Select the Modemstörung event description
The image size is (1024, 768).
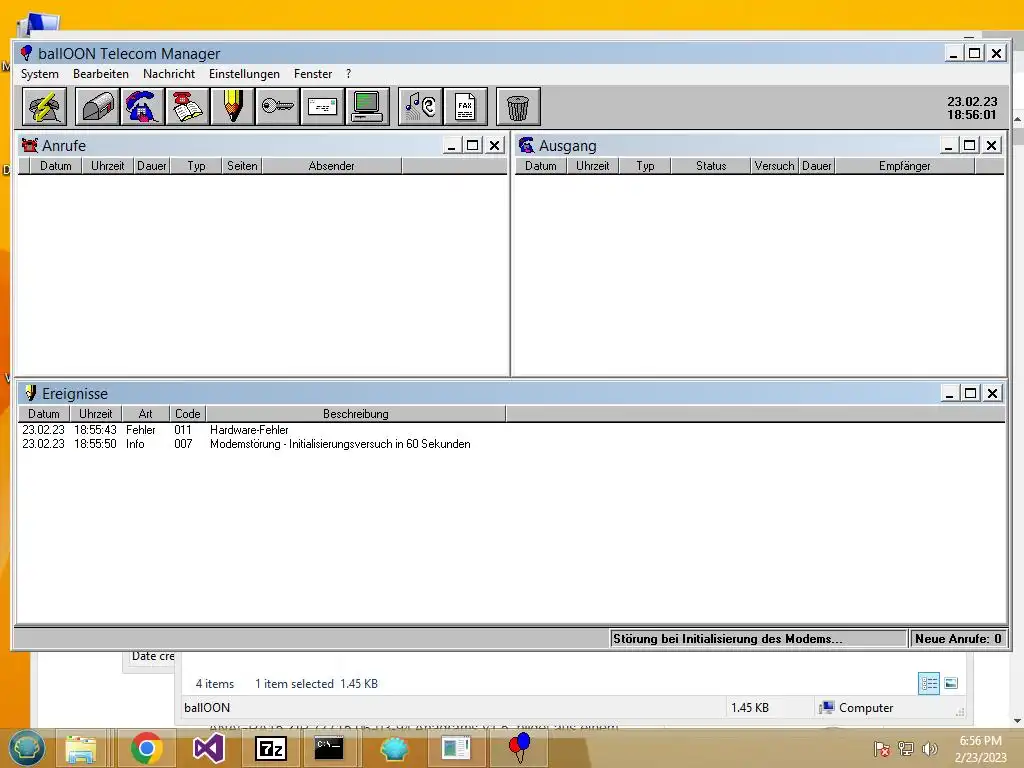coord(340,444)
